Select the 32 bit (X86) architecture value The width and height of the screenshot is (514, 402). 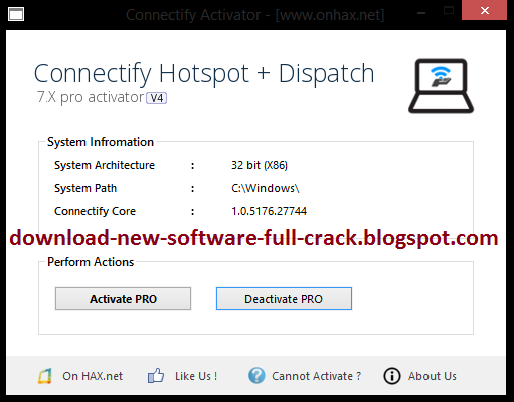pyautogui.click(x=259, y=165)
